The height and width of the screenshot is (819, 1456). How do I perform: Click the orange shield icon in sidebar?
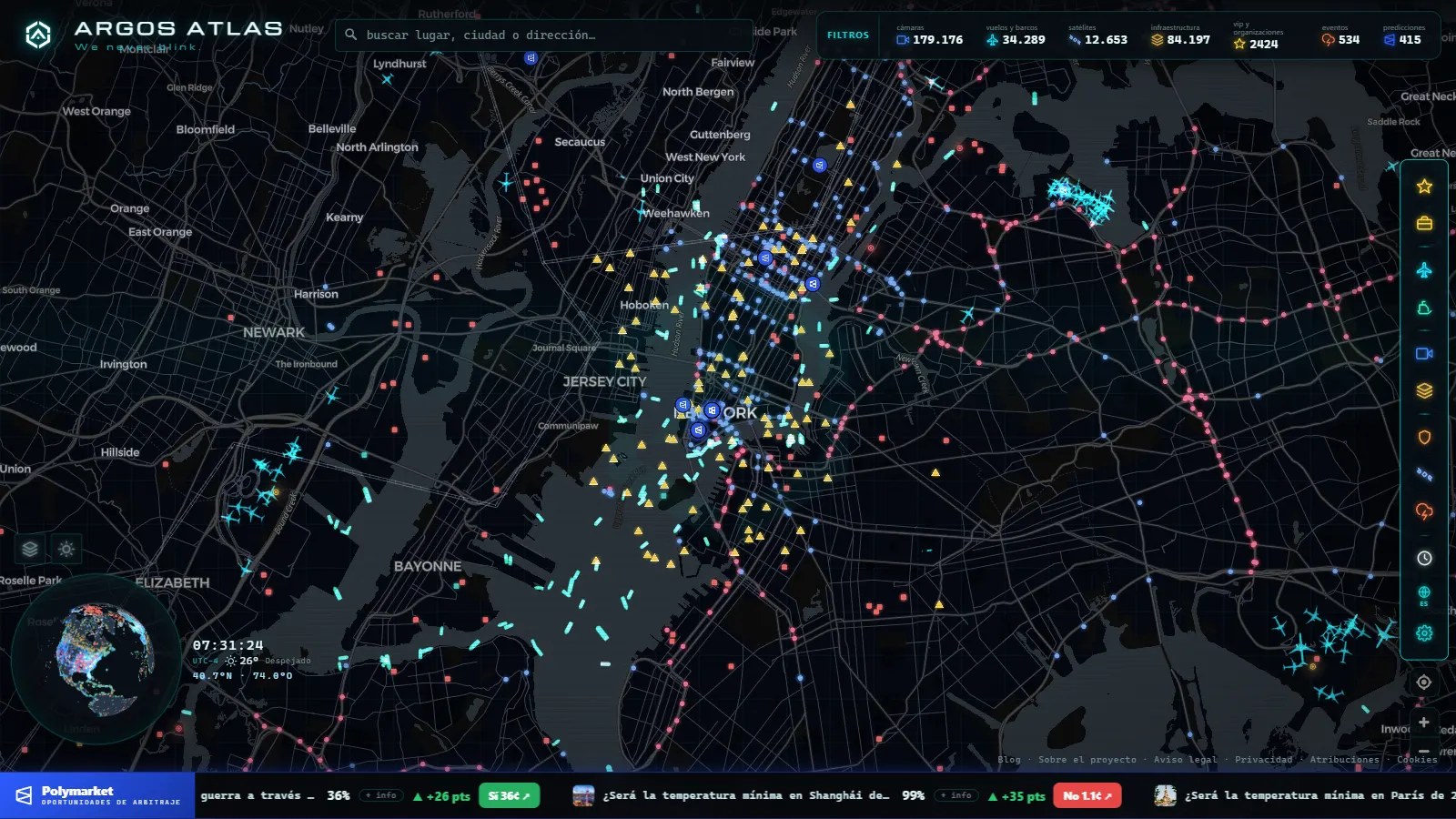click(1424, 437)
